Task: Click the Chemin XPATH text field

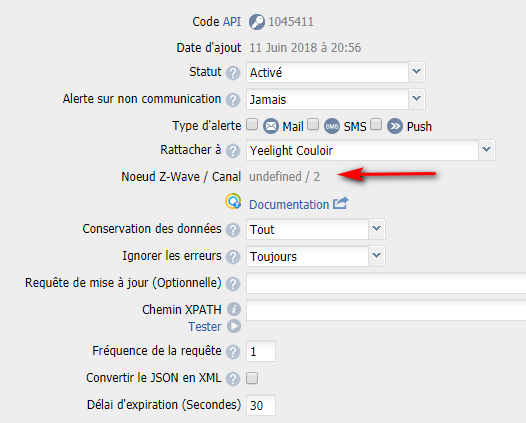Action: (x=386, y=310)
